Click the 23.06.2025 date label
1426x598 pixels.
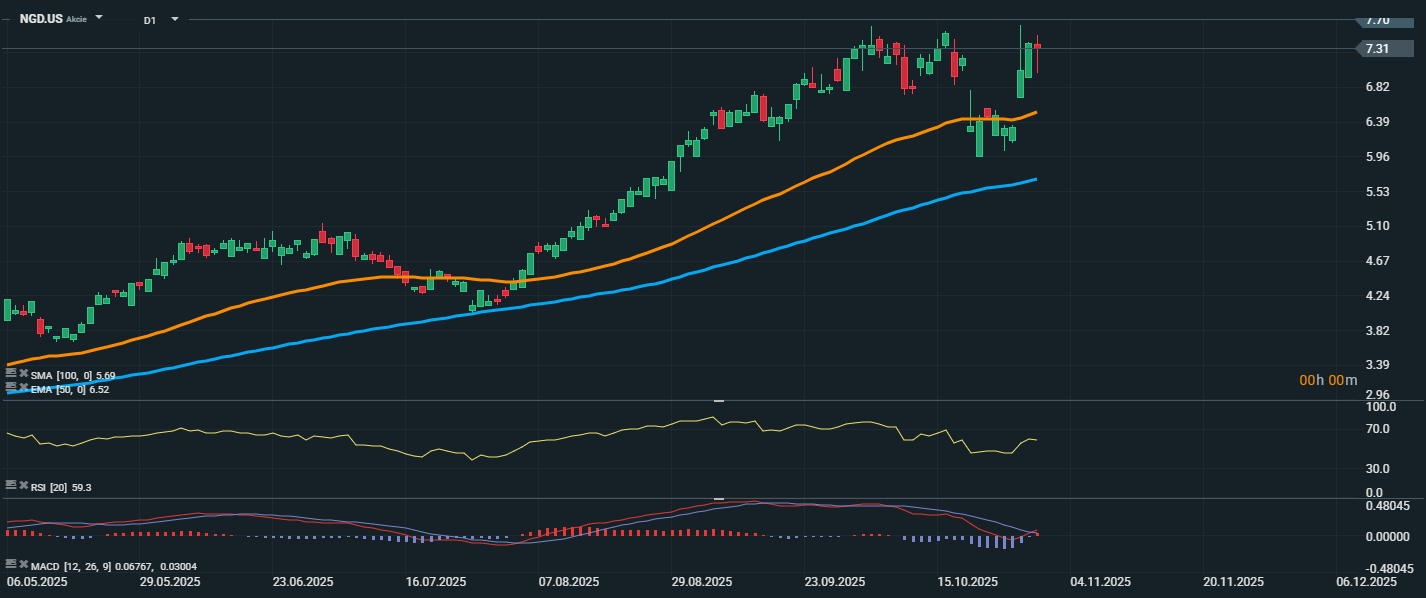(x=303, y=582)
